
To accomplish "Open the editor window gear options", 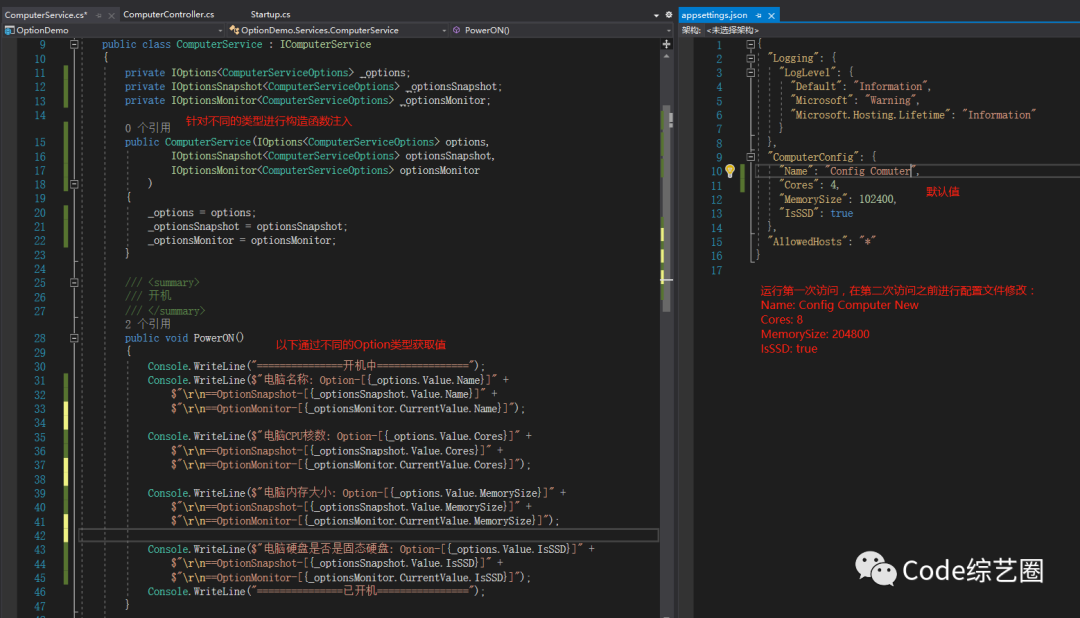I will coord(668,14).
